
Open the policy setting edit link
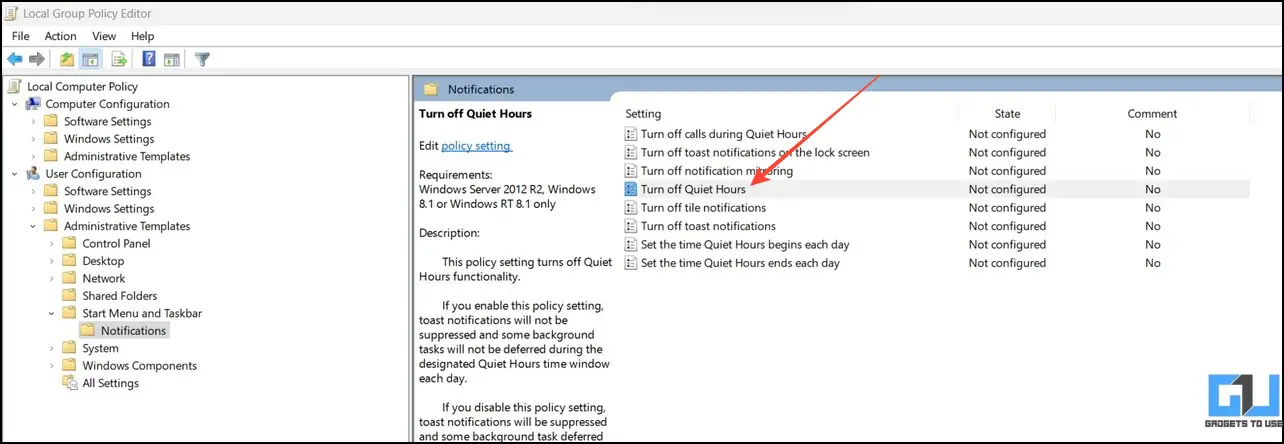(x=476, y=146)
